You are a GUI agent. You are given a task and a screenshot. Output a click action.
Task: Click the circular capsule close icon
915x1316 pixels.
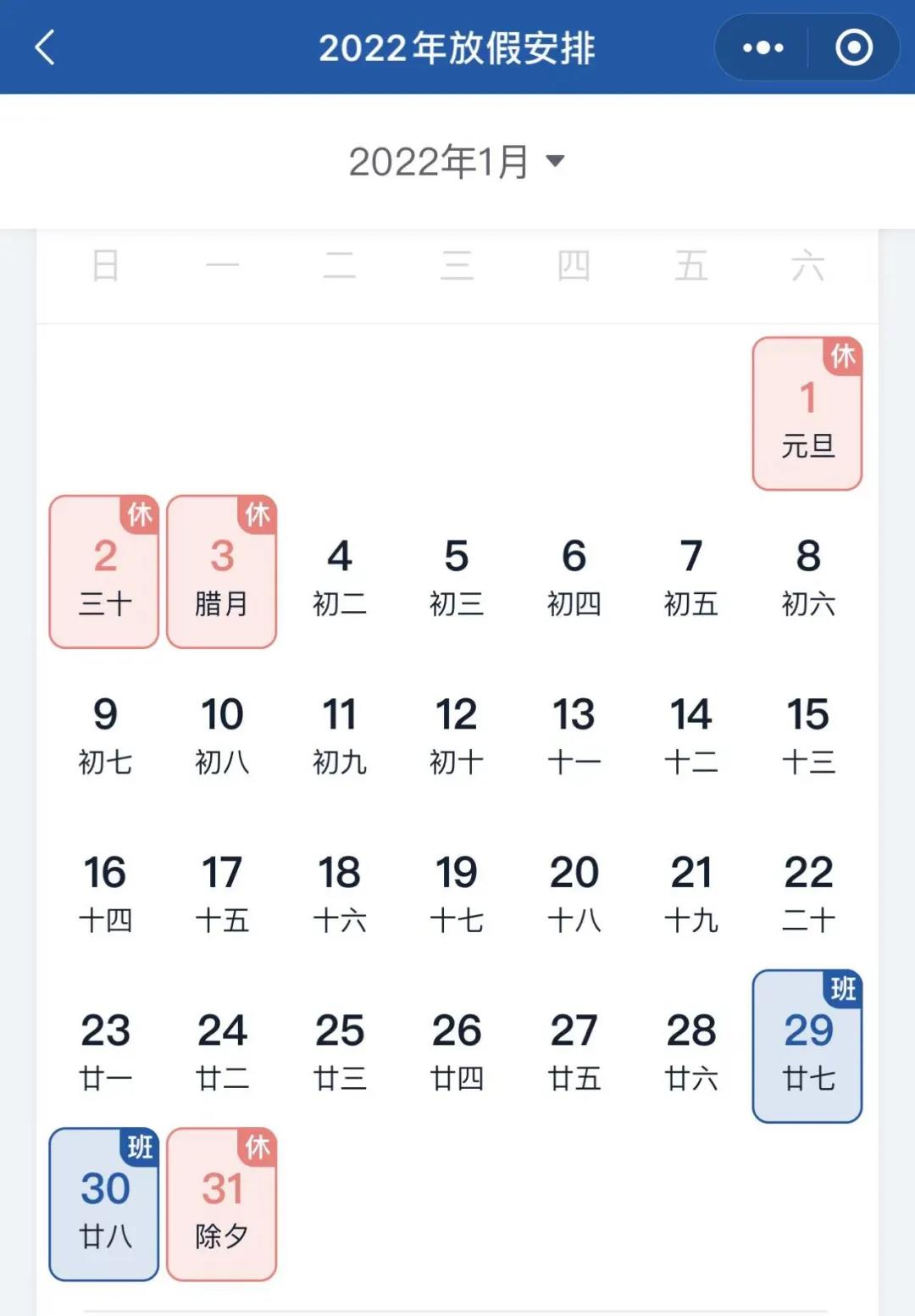point(853,47)
